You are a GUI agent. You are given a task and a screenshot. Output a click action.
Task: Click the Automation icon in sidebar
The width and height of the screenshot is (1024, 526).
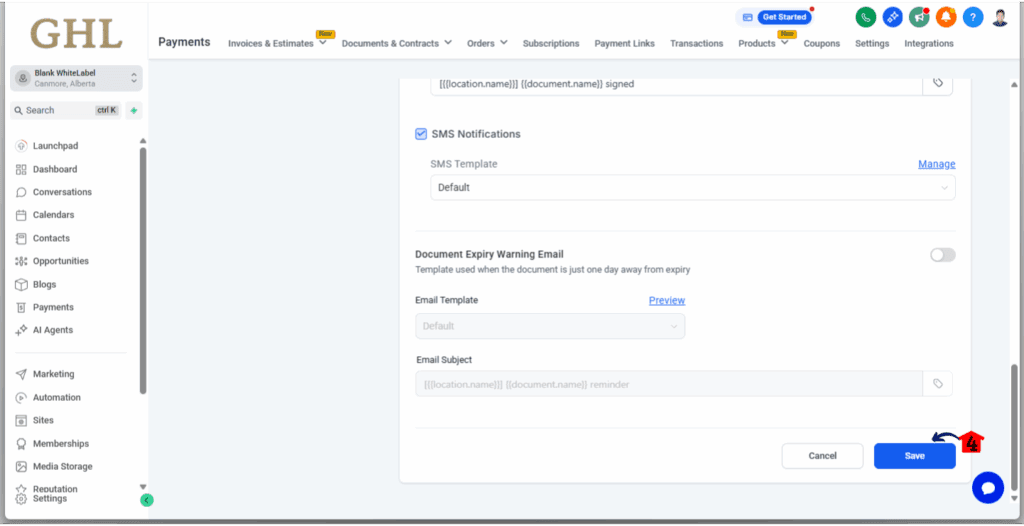[21, 397]
